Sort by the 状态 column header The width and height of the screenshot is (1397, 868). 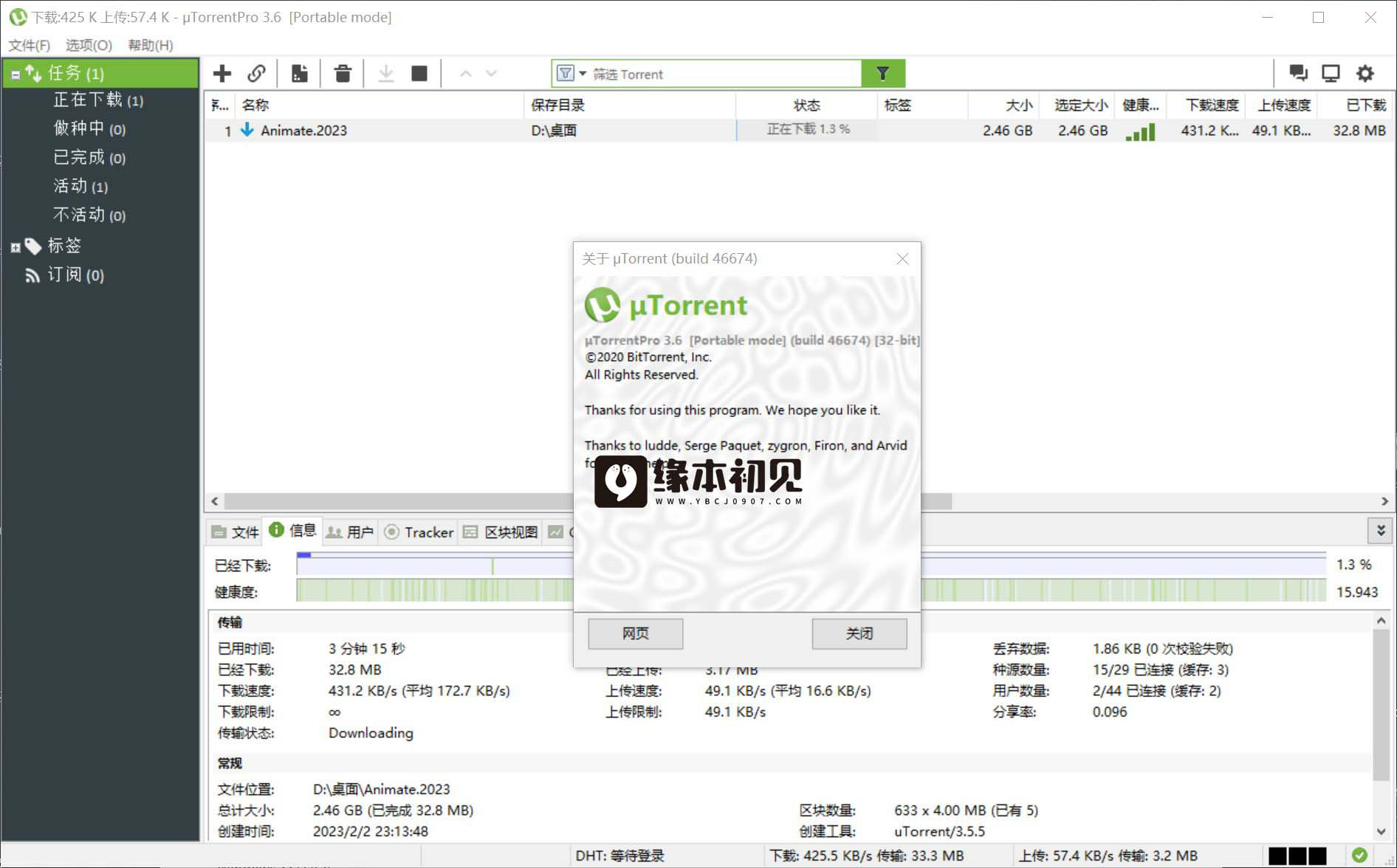click(x=806, y=105)
